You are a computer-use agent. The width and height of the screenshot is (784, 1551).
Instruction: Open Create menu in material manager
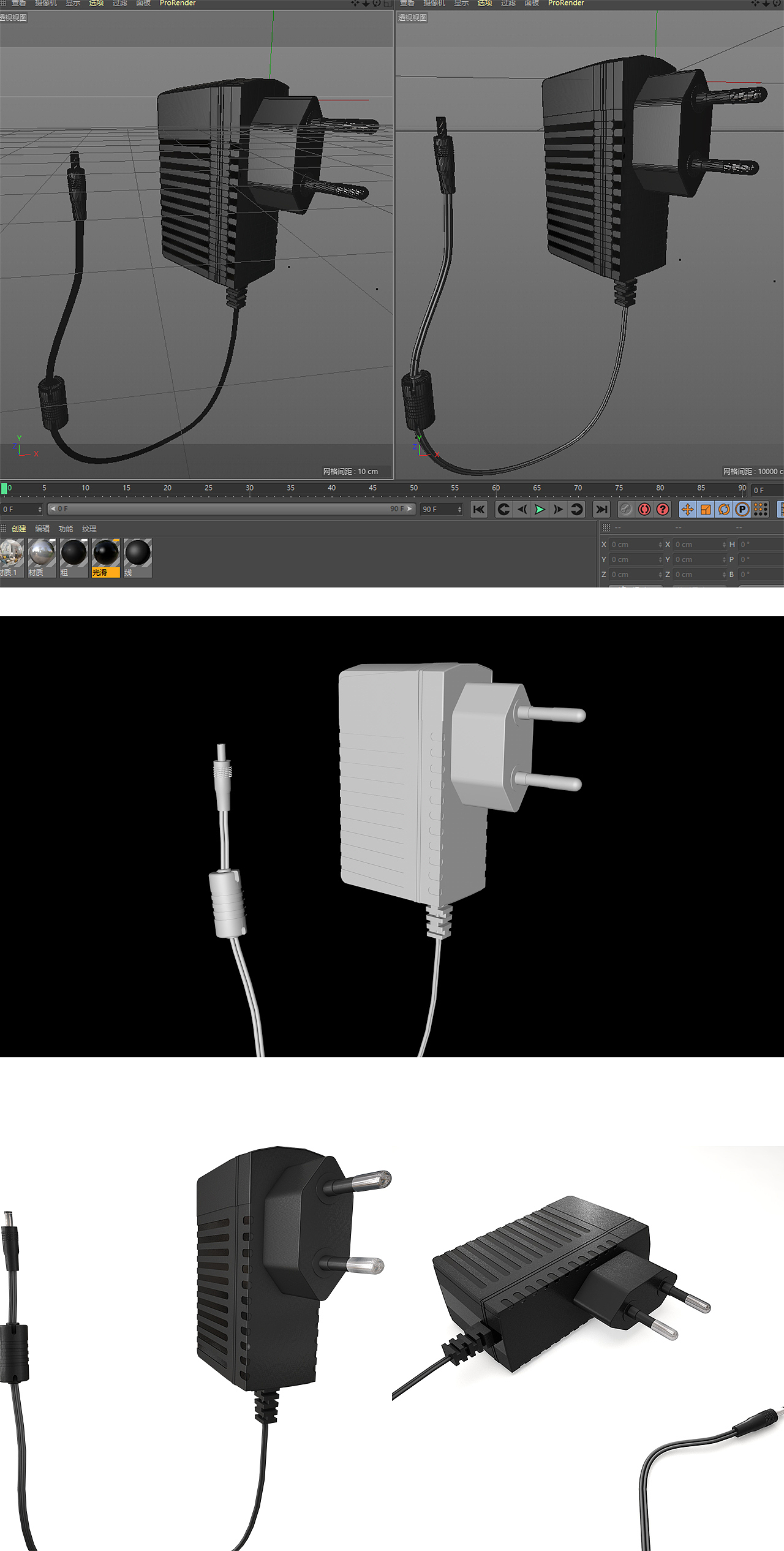click(19, 529)
